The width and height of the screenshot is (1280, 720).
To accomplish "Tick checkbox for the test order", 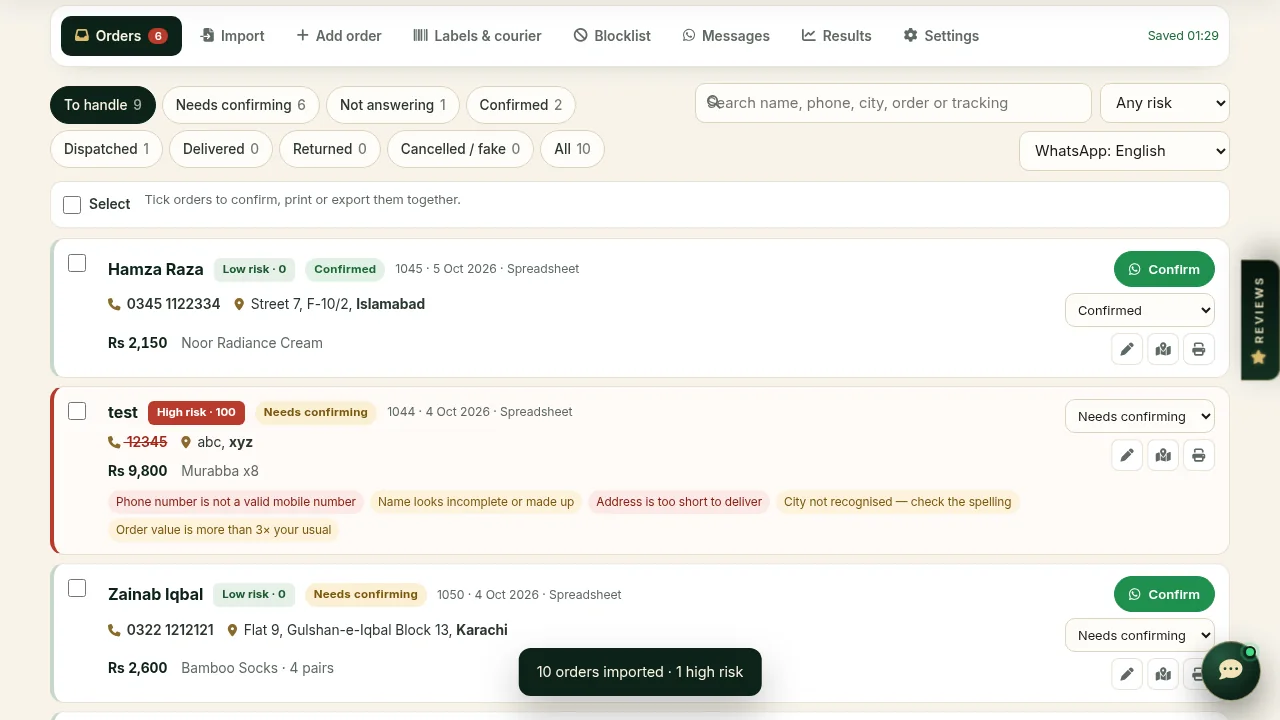I will point(77,411).
